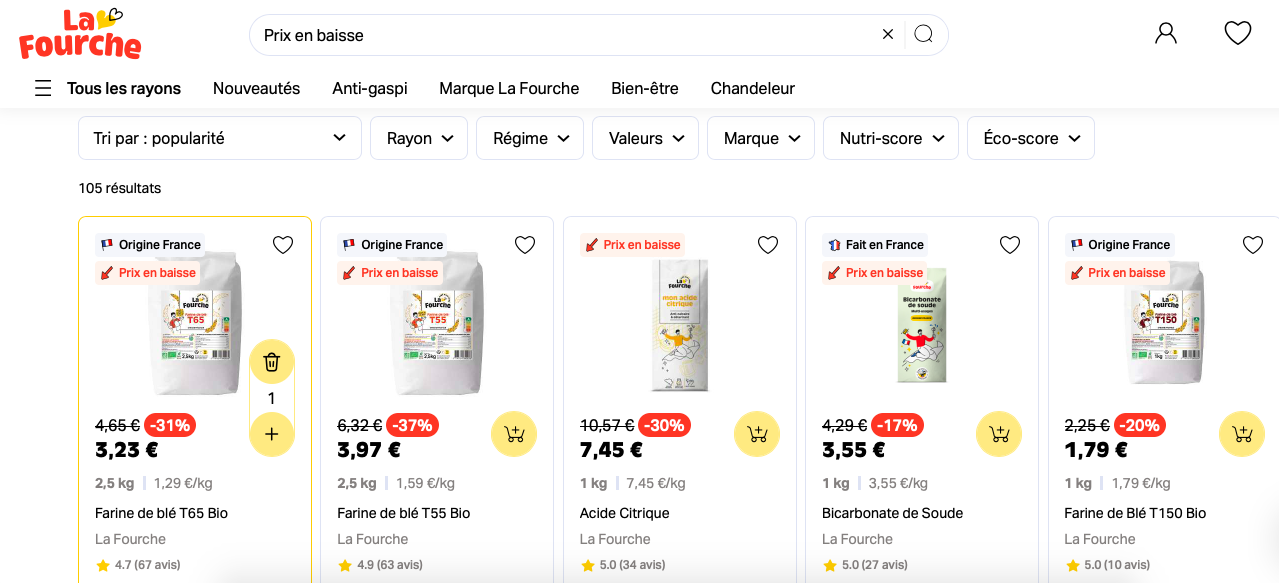Open the Rayon filter dropdown
Viewport: 1279px width, 583px height.
(x=418, y=137)
